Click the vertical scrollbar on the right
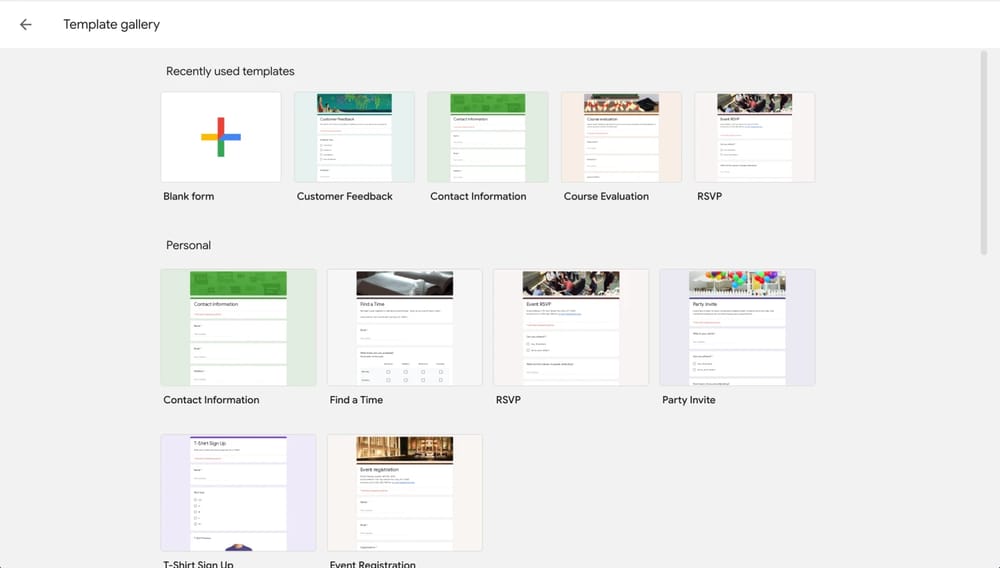1000x568 pixels. coord(984,150)
